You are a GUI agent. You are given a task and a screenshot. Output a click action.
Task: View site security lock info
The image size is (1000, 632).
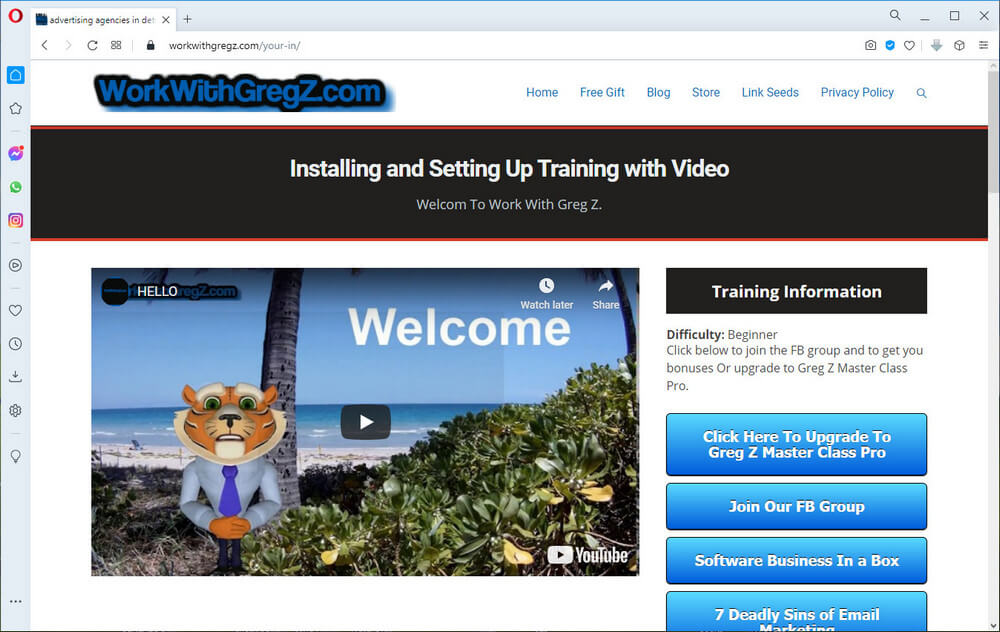click(151, 45)
